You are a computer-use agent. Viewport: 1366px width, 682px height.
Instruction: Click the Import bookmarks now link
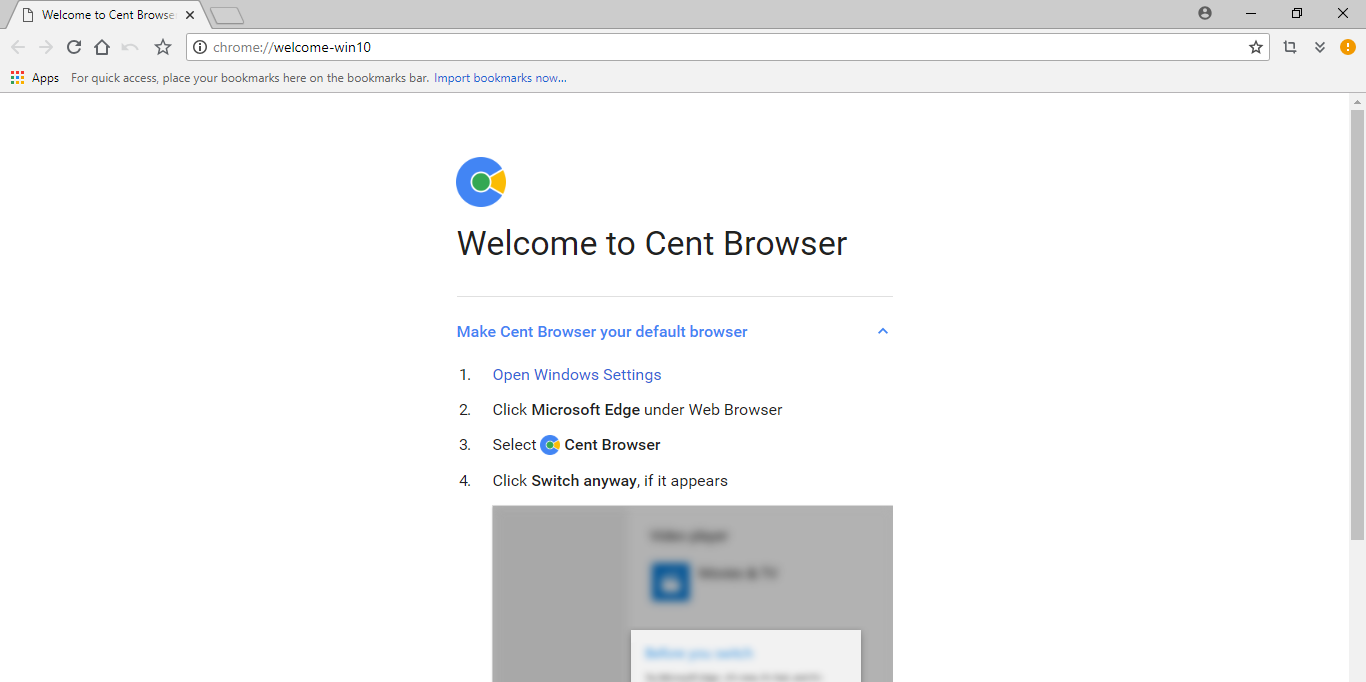click(500, 77)
